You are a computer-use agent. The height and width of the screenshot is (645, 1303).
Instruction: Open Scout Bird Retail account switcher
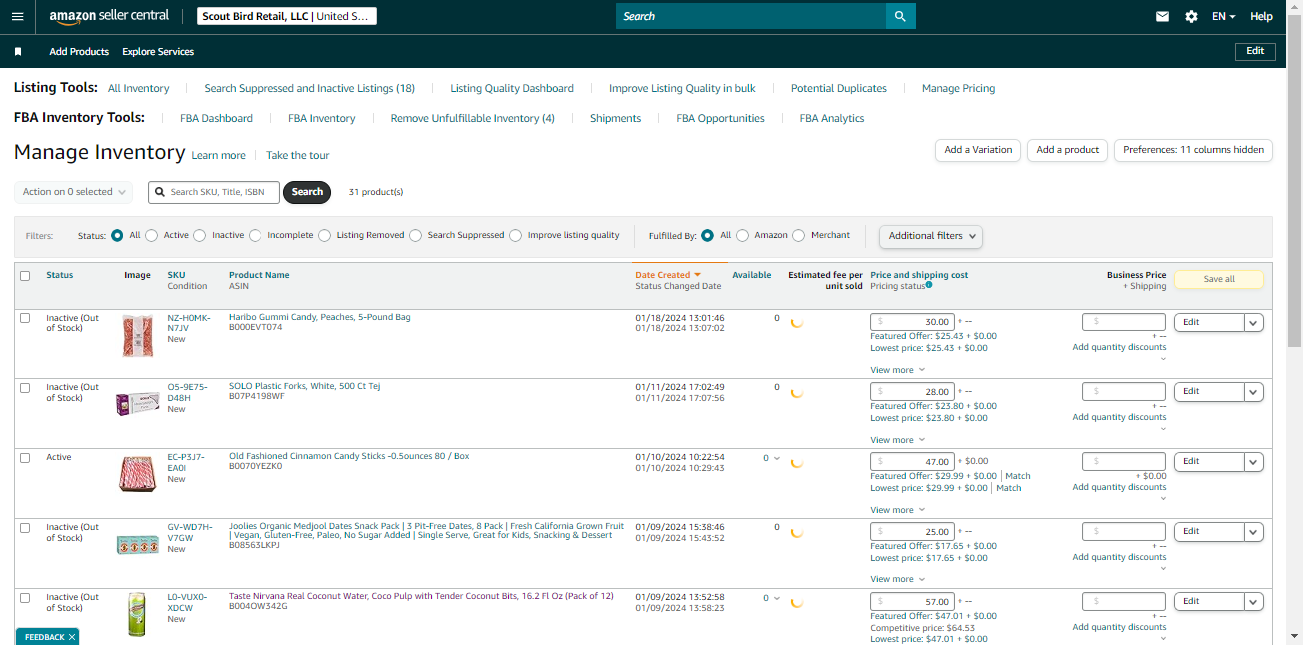click(x=285, y=16)
